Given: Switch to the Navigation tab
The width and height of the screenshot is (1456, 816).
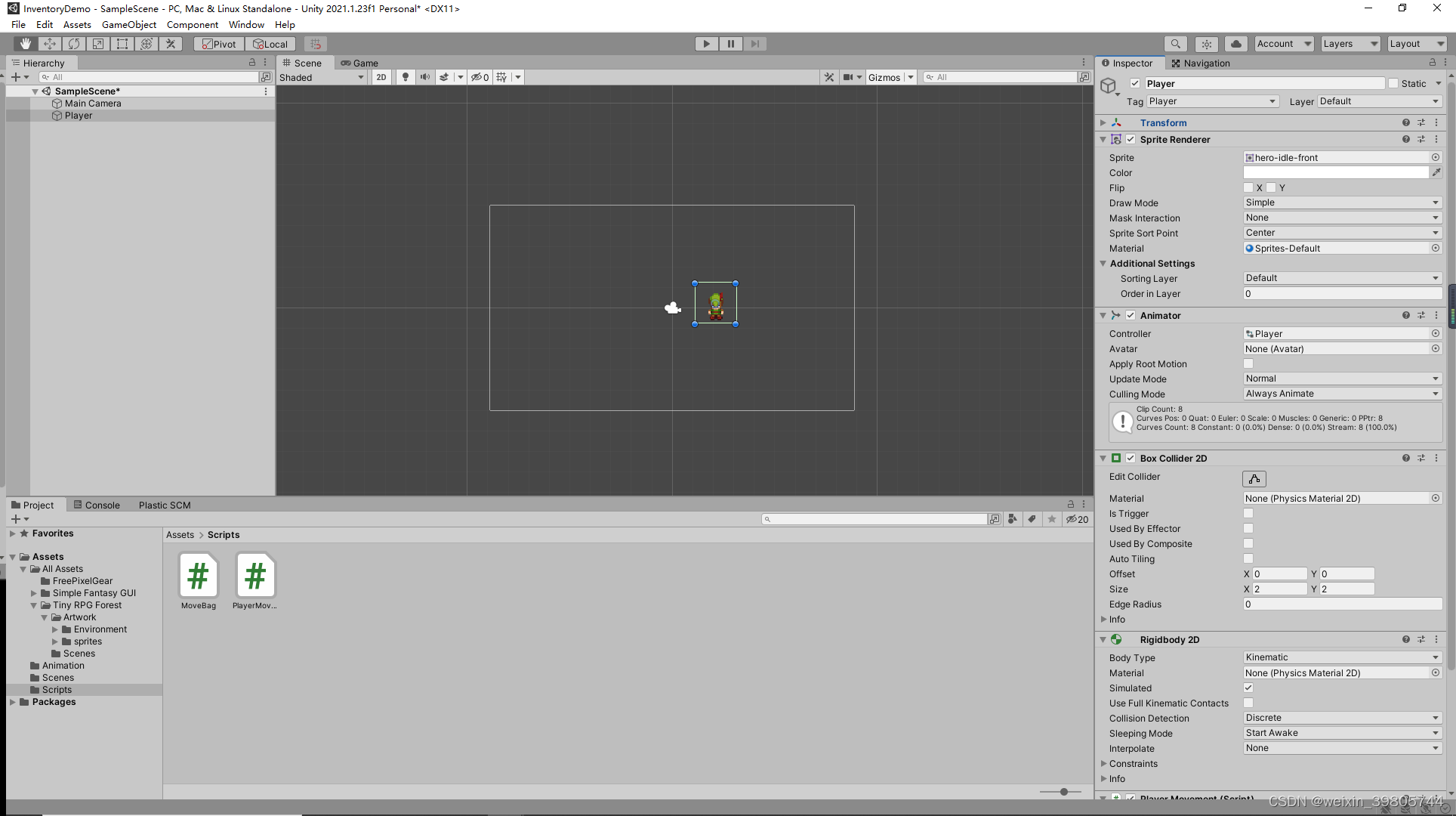Looking at the screenshot, I should (1201, 63).
